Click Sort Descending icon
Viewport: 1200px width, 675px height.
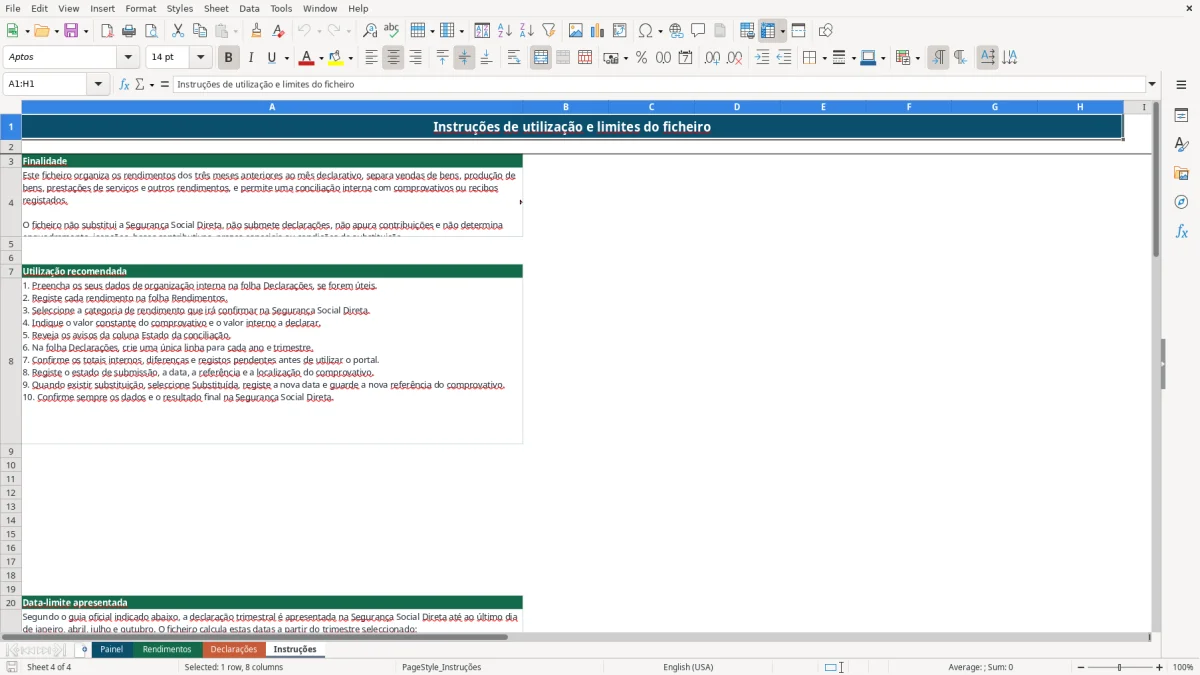click(526, 31)
